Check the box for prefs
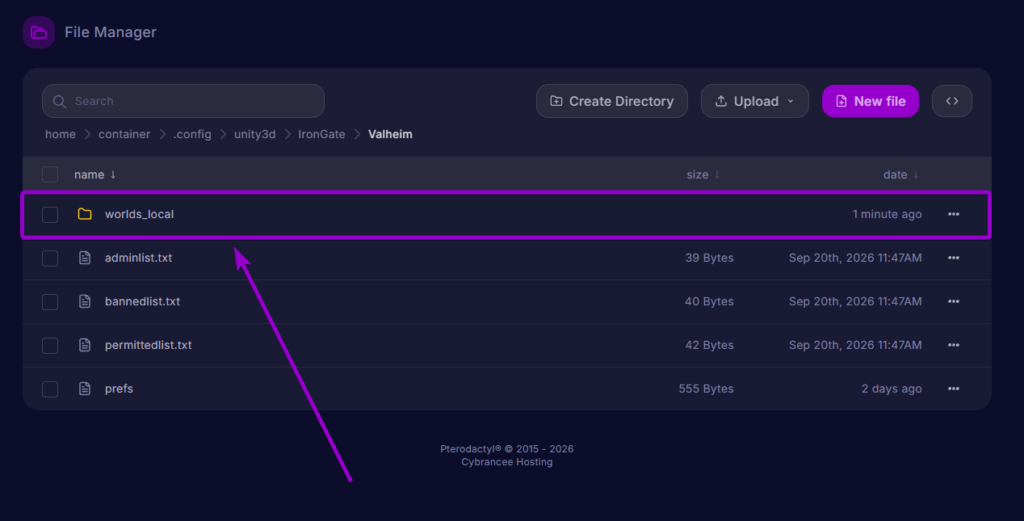 (x=50, y=388)
